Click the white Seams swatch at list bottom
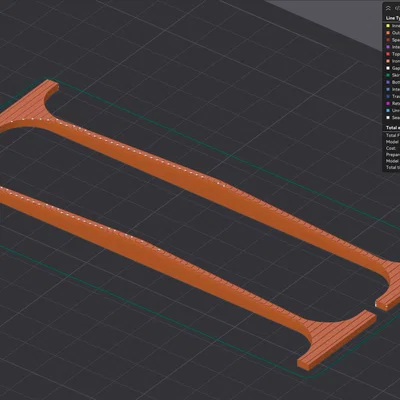Viewport: 400px width, 400px height. pos(388,118)
